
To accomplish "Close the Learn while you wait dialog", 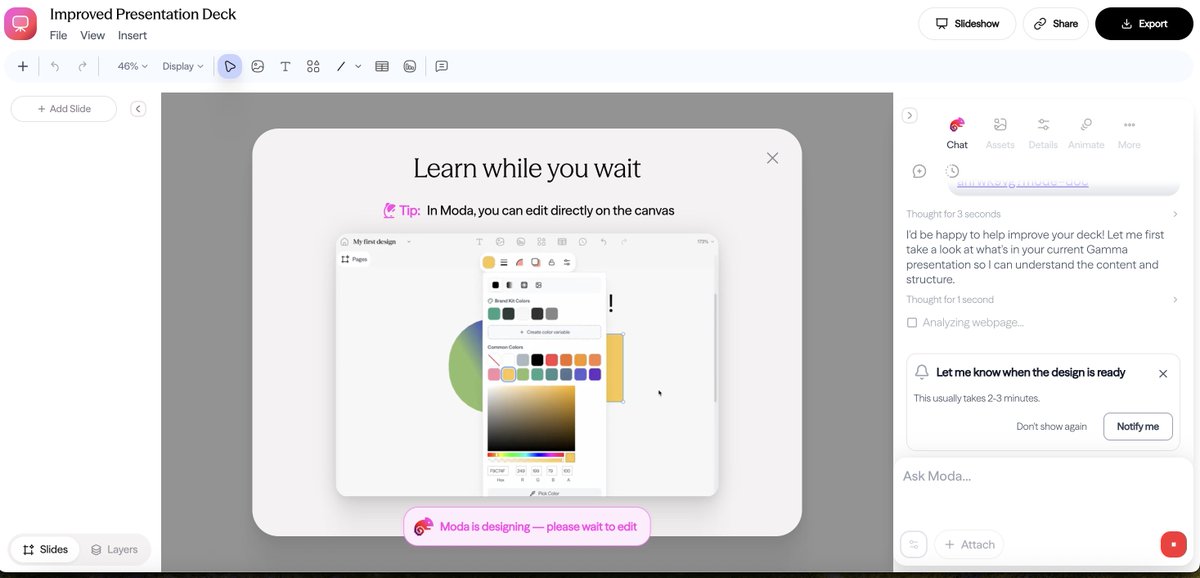I will pyautogui.click(x=772, y=158).
